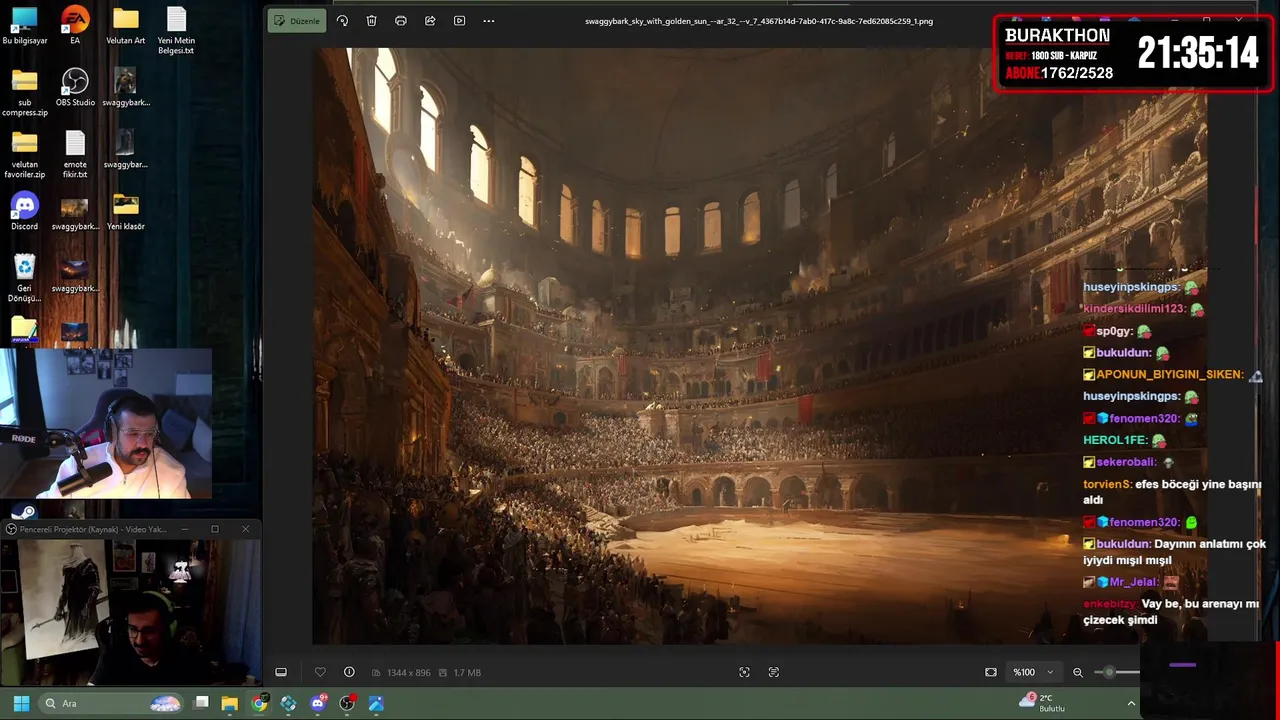The height and width of the screenshot is (720, 1280).
Task: Open the Windows Start menu
Action: click(21, 704)
